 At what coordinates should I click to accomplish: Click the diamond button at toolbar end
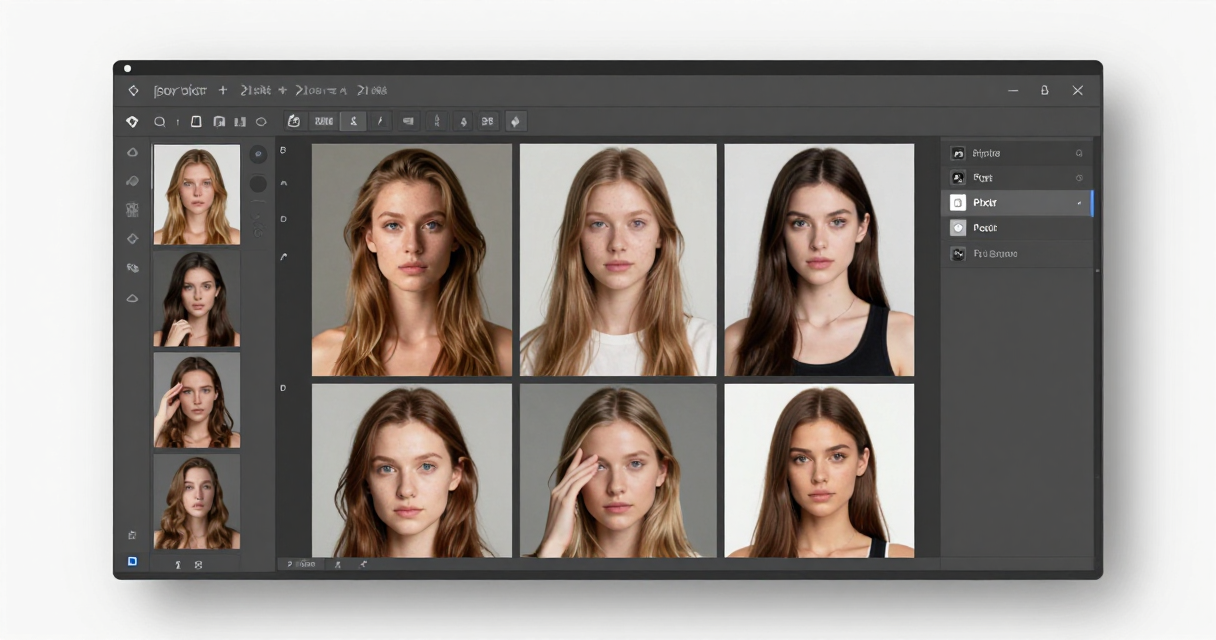click(x=515, y=122)
